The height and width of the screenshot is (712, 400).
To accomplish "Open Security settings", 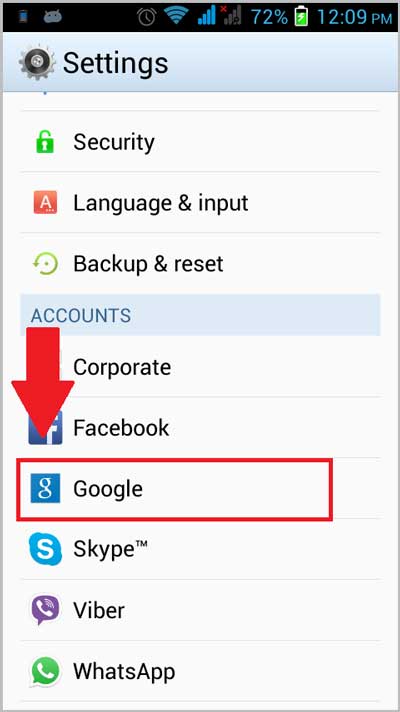I will (x=200, y=142).
